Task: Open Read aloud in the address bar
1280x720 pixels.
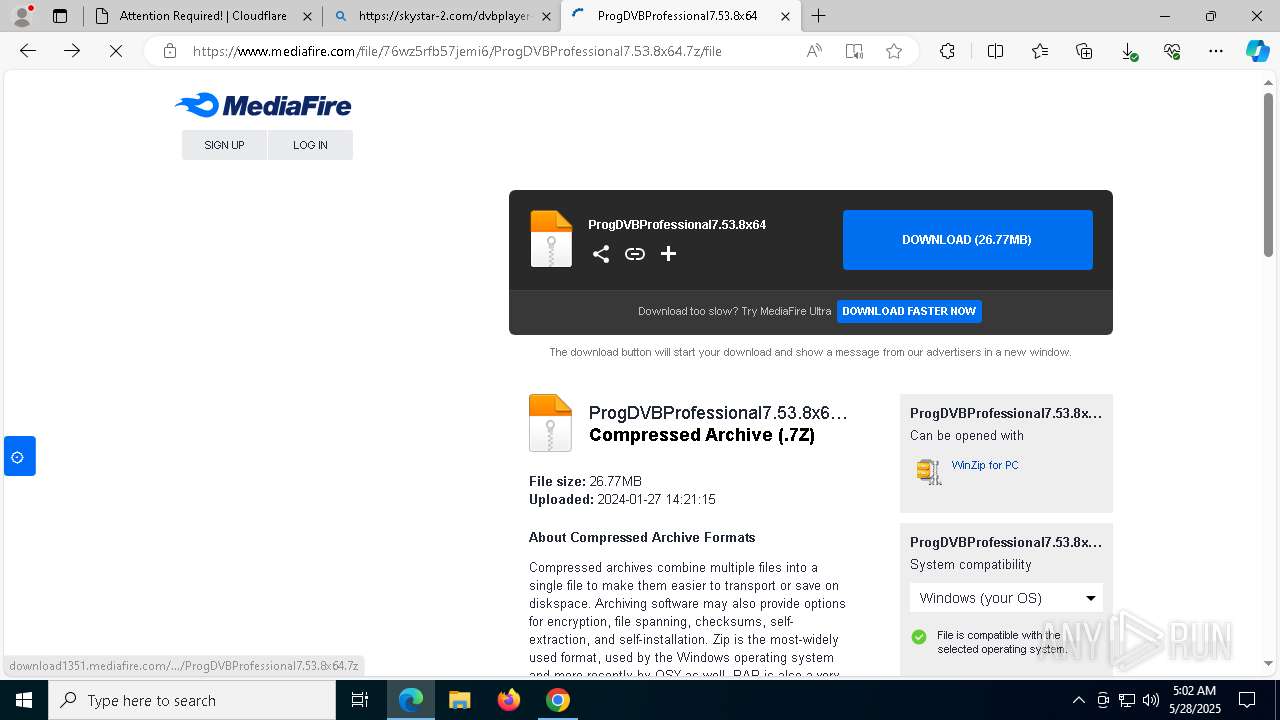Action: pos(814,51)
